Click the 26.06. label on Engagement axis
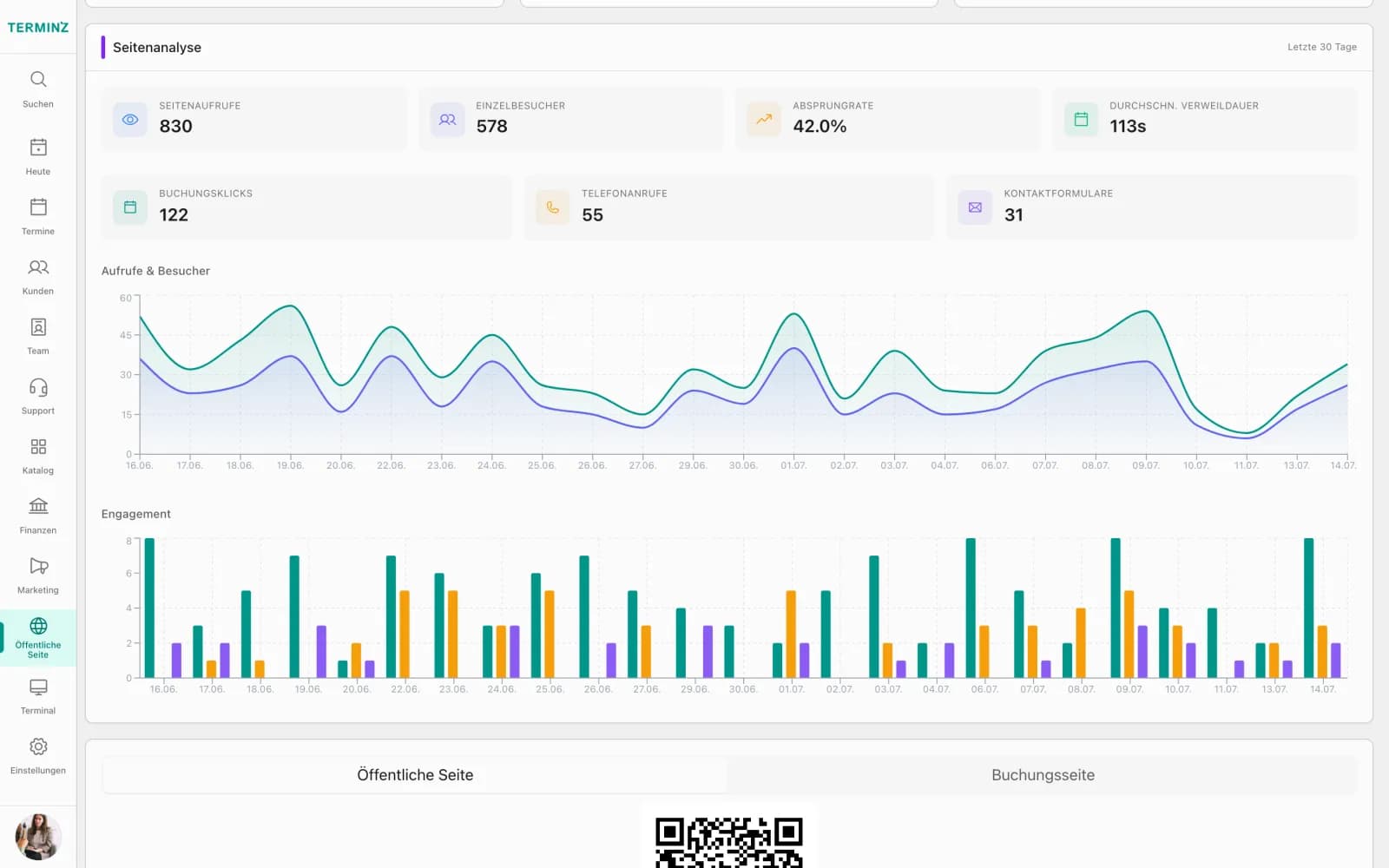This screenshot has width=1389, height=868. coord(598,689)
